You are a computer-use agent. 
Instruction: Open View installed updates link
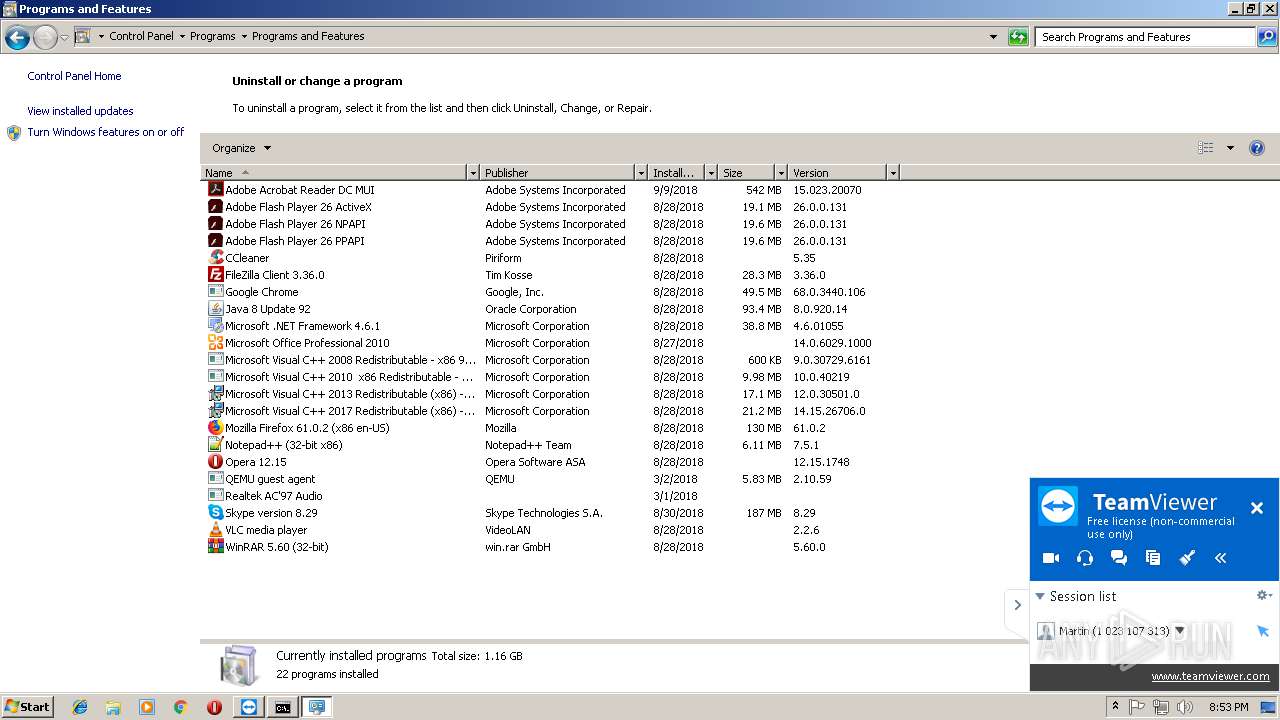(x=80, y=111)
